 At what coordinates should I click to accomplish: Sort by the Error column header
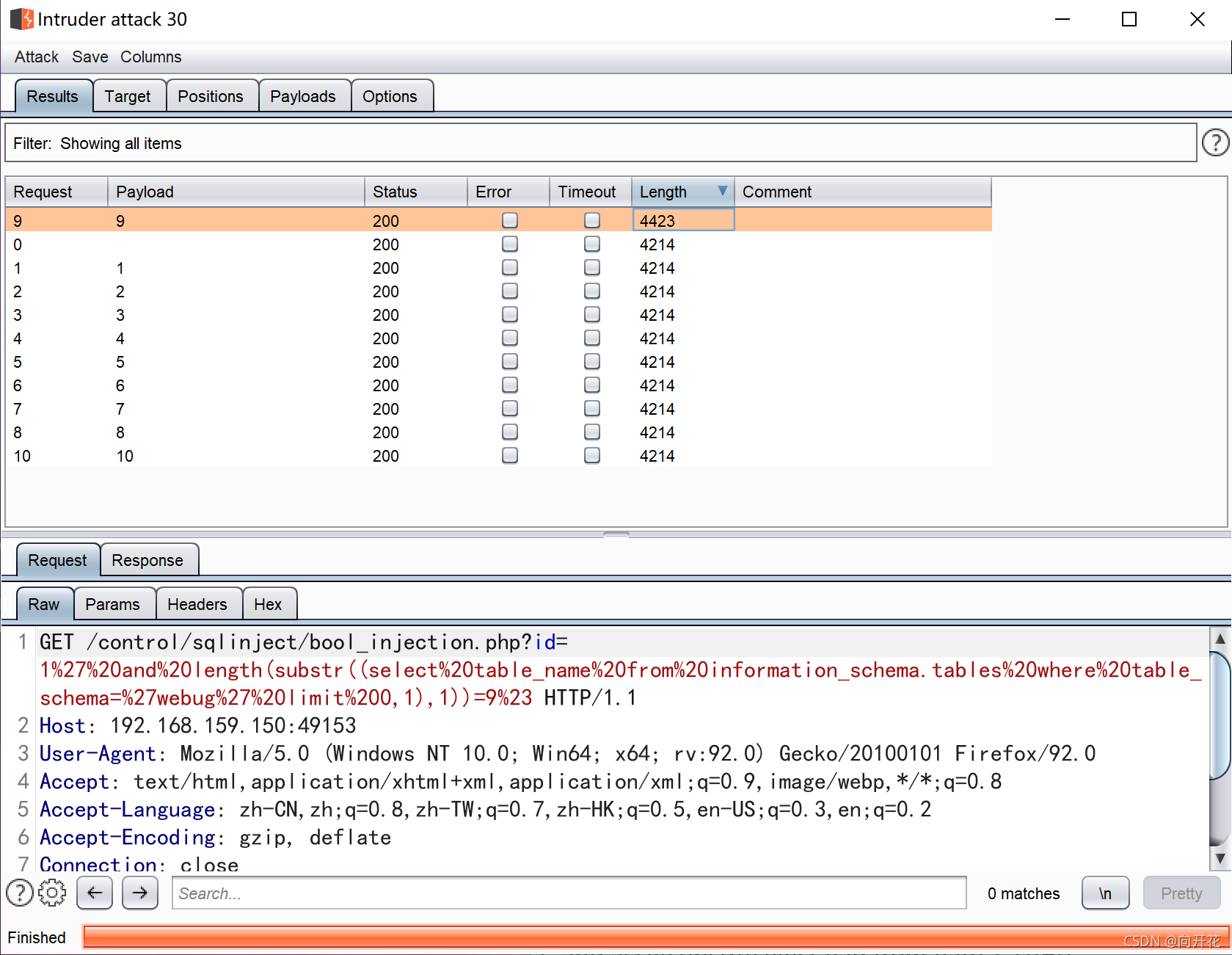click(509, 192)
